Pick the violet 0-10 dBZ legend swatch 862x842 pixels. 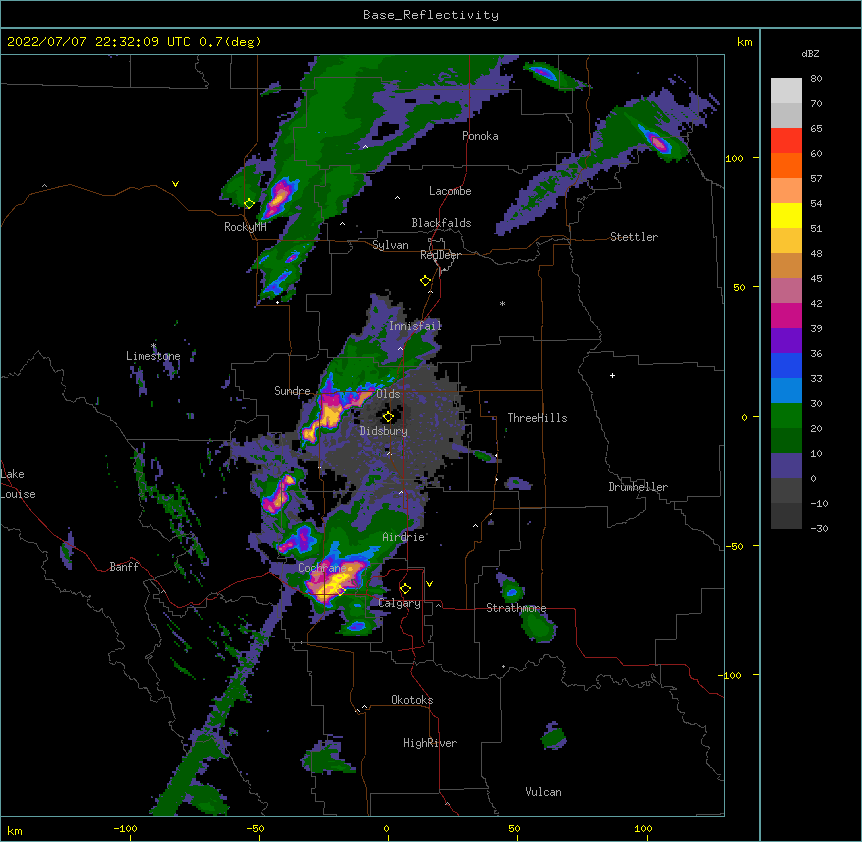click(786, 466)
